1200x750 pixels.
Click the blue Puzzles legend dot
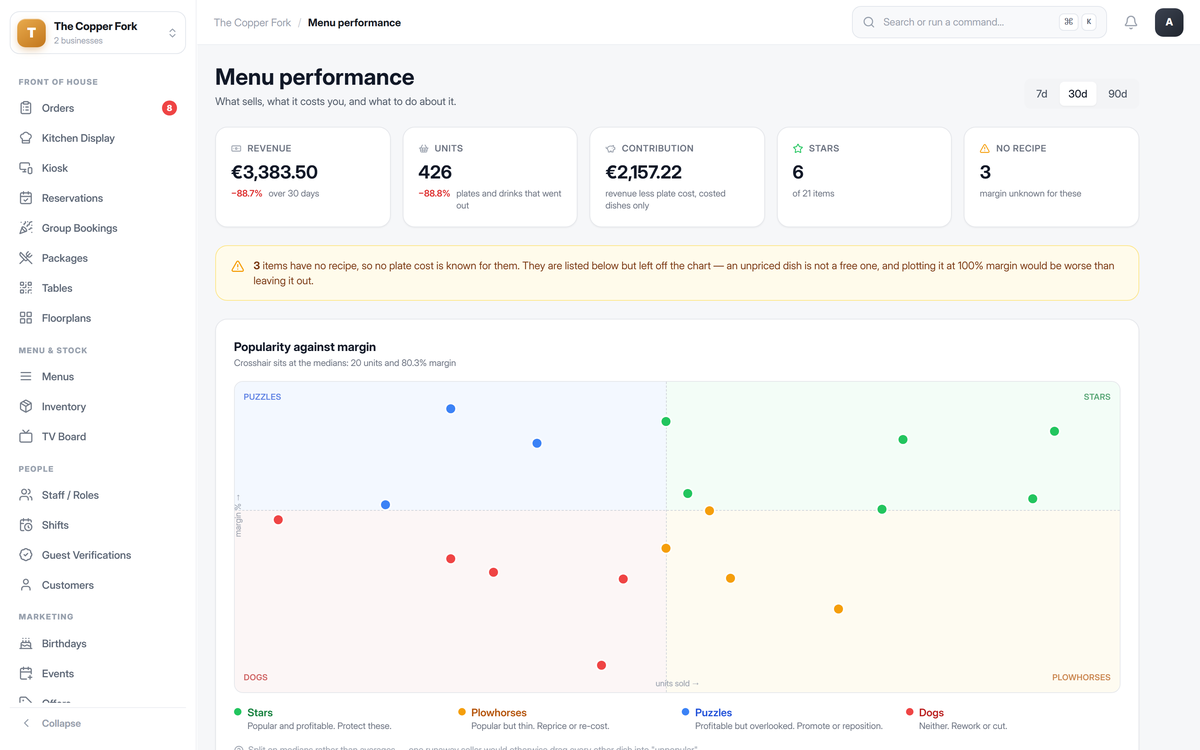685,712
